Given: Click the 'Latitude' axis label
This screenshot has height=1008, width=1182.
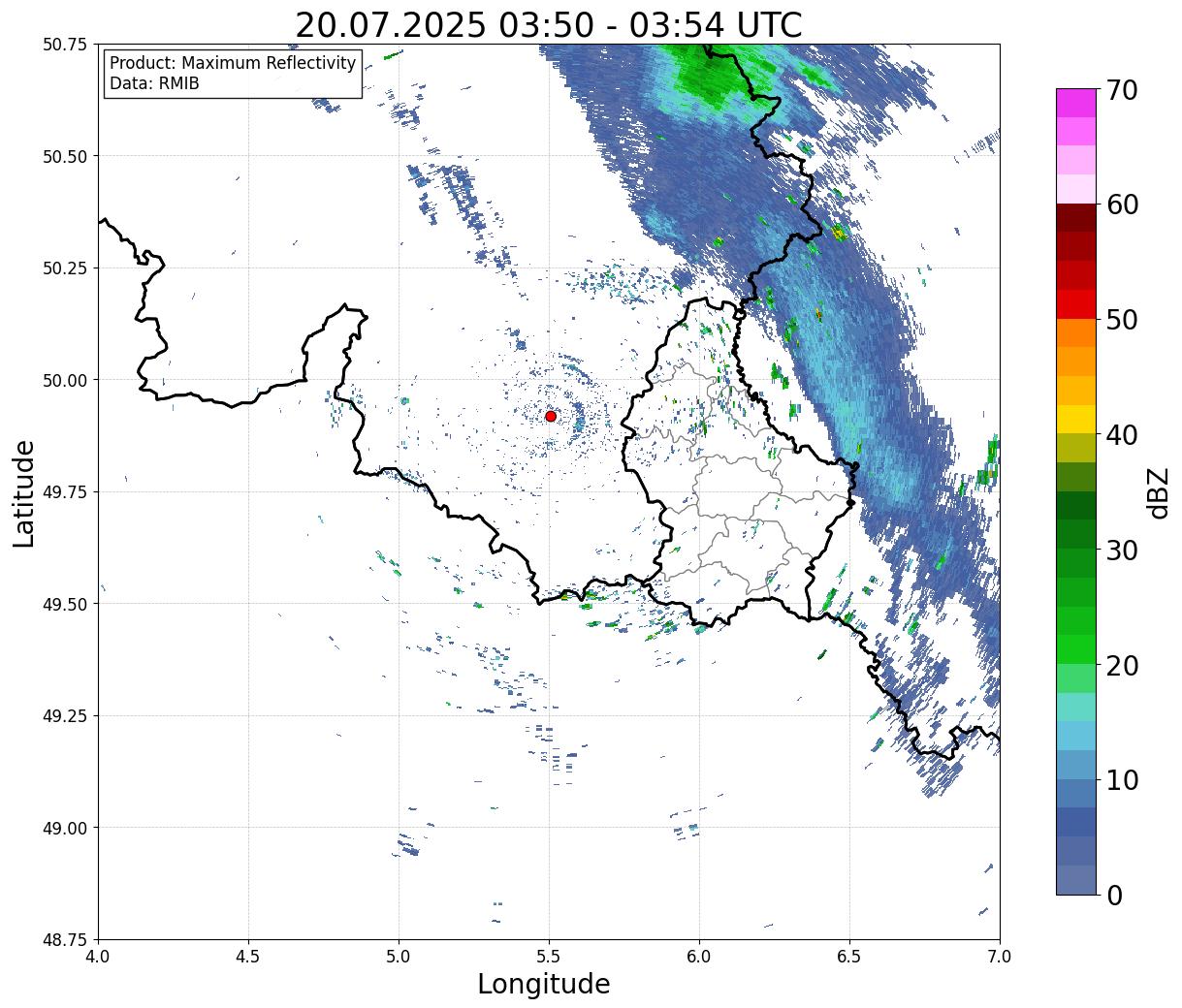Looking at the screenshot, I should click(24, 493).
